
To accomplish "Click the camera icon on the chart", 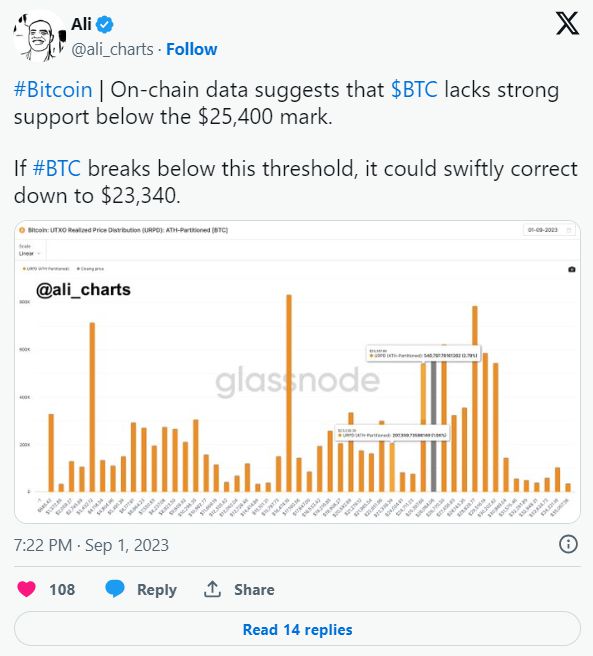I will pyautogui.click(x=572, y=269).
